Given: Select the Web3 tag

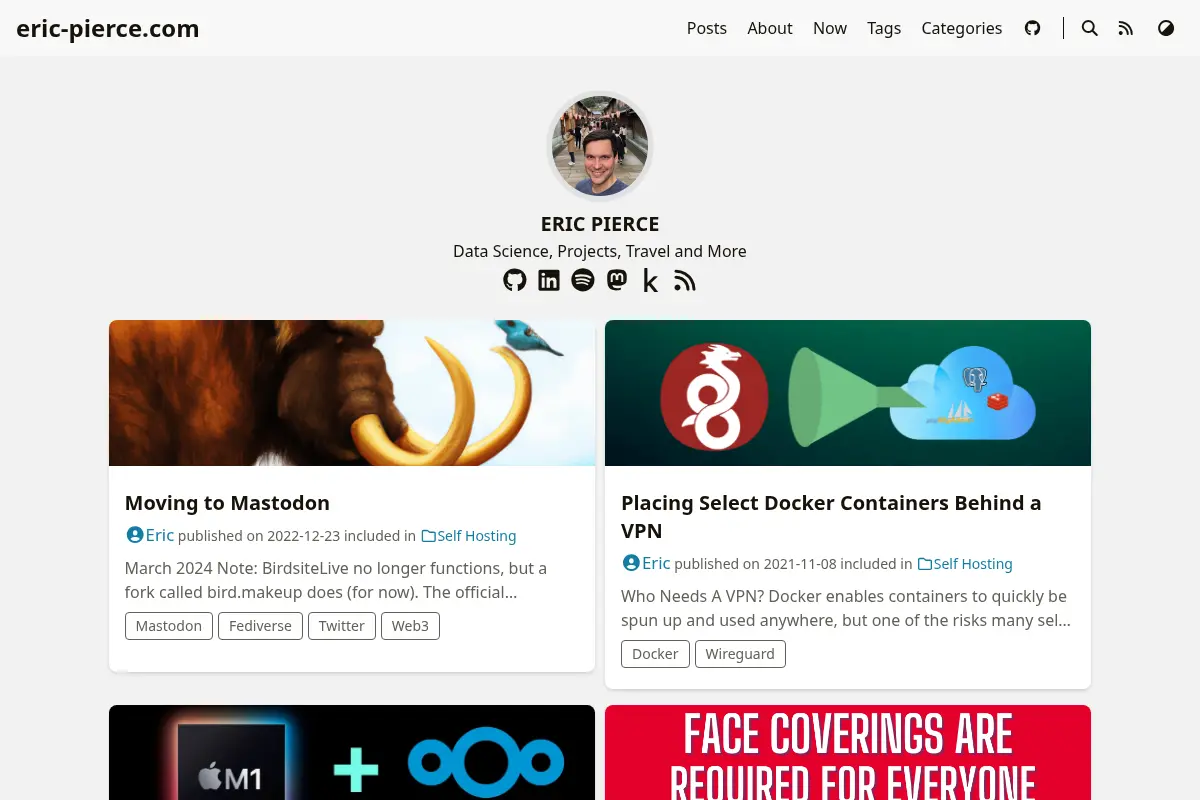Looking at the screenshot, I should click(x=410, y=626).
